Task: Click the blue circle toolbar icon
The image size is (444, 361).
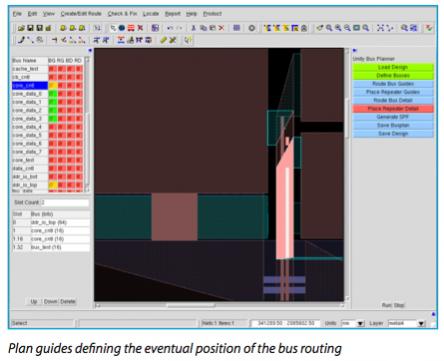Action: click(x=122, y=28)
